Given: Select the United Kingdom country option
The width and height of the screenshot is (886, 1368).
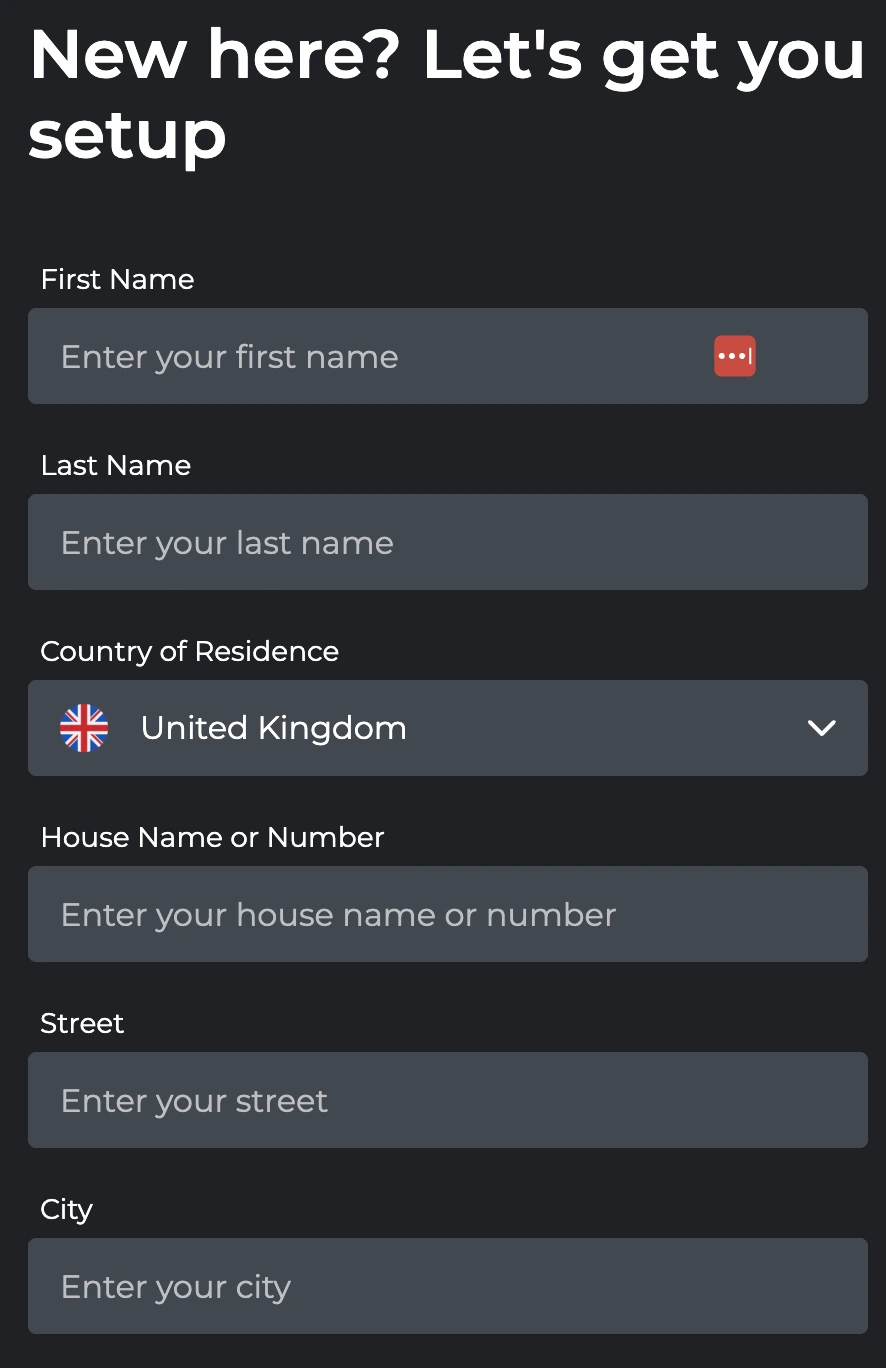Looking at the screenshot, I should 273,728.
